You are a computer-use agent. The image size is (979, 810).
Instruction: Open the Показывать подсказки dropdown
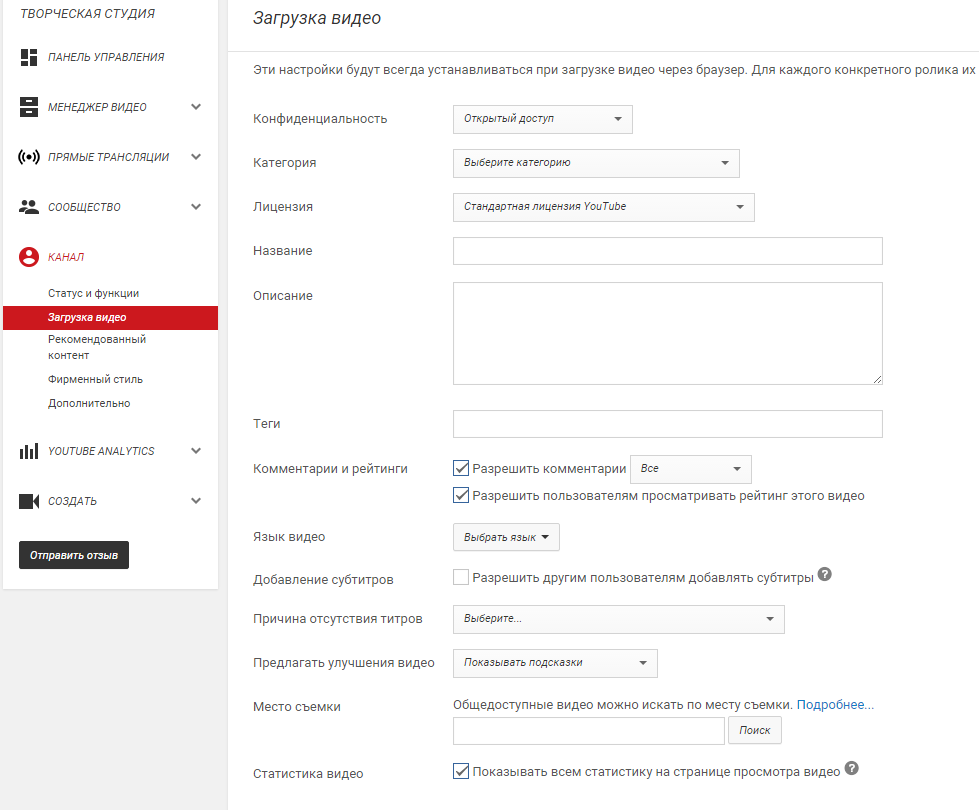555,663
